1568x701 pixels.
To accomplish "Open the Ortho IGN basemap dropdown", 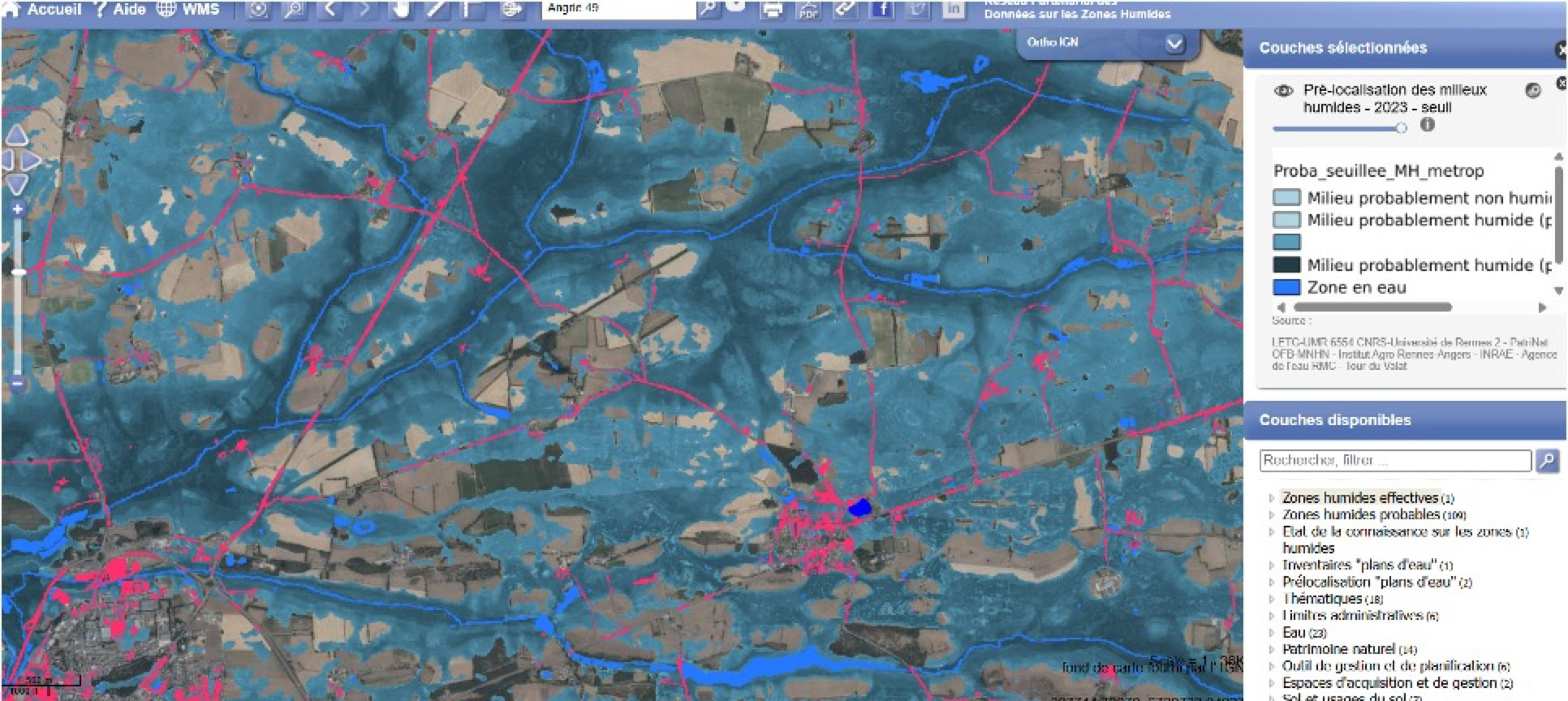I will pos(1174,44).
